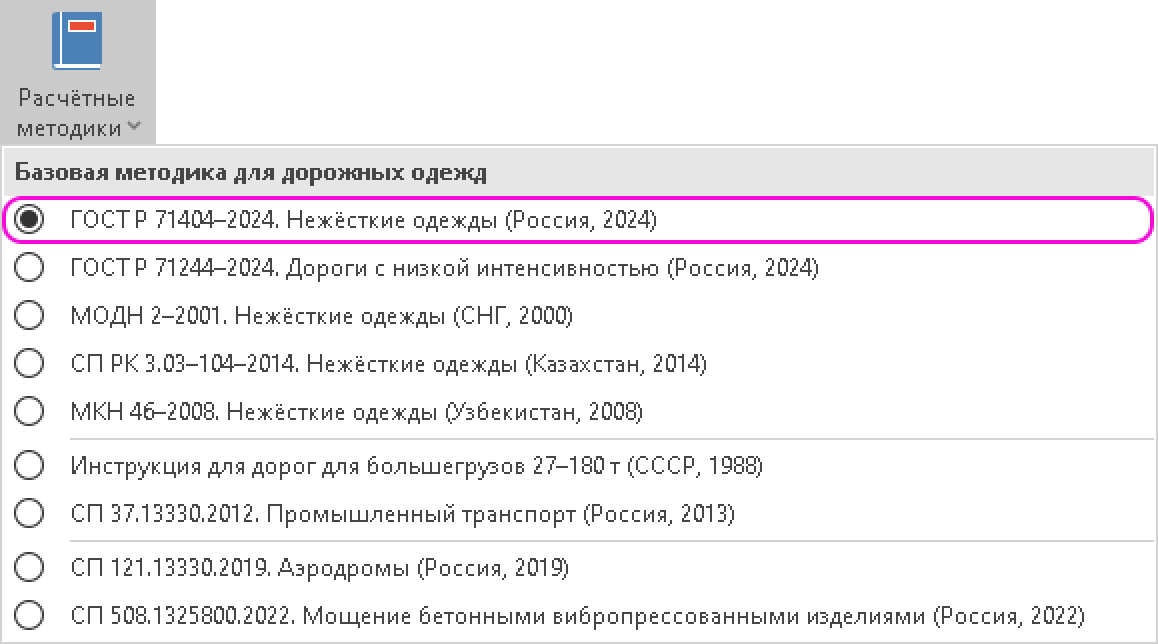Click the Расчётные методики button label
The width and height of the screenshot is (1158, 644).
(x=77, y=113)
